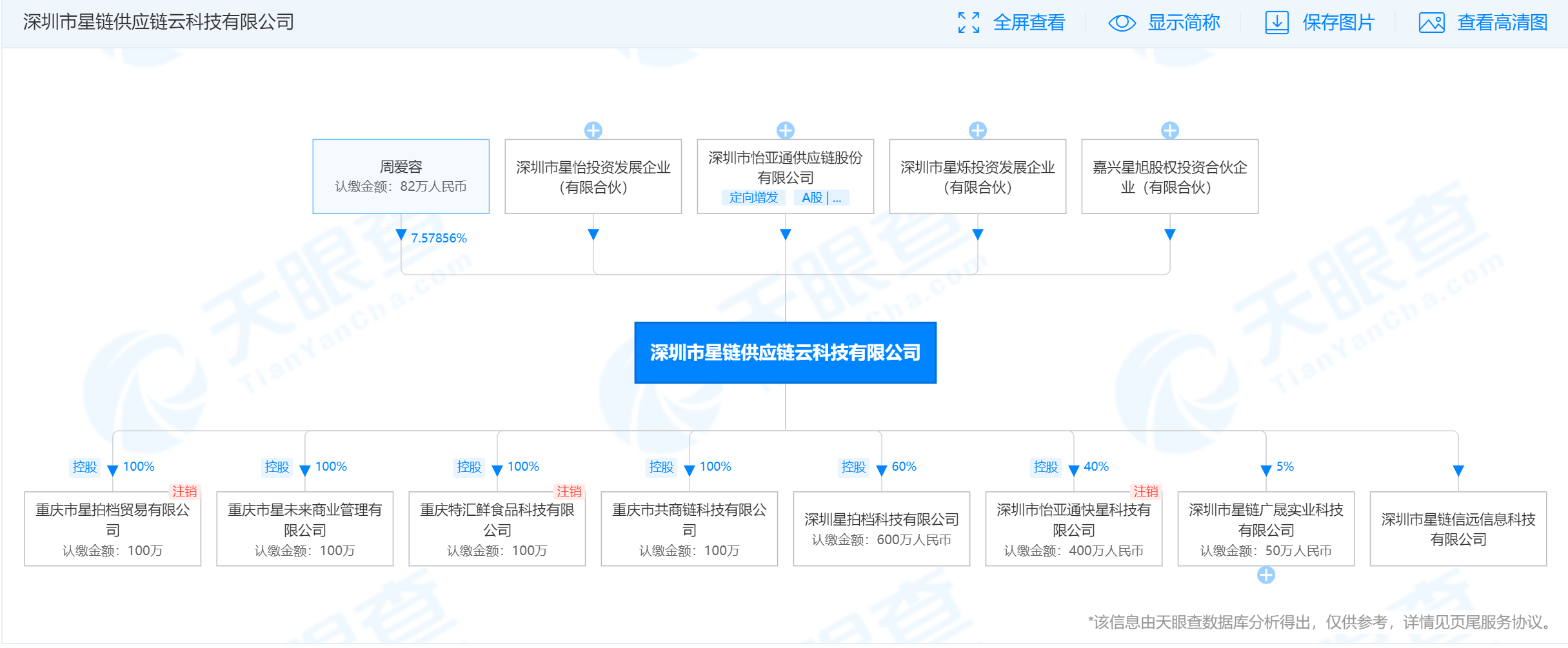Click the 全屏查看 text link
The image size is (1568, 648).
pyautogui.click(x=1029, y=23)
